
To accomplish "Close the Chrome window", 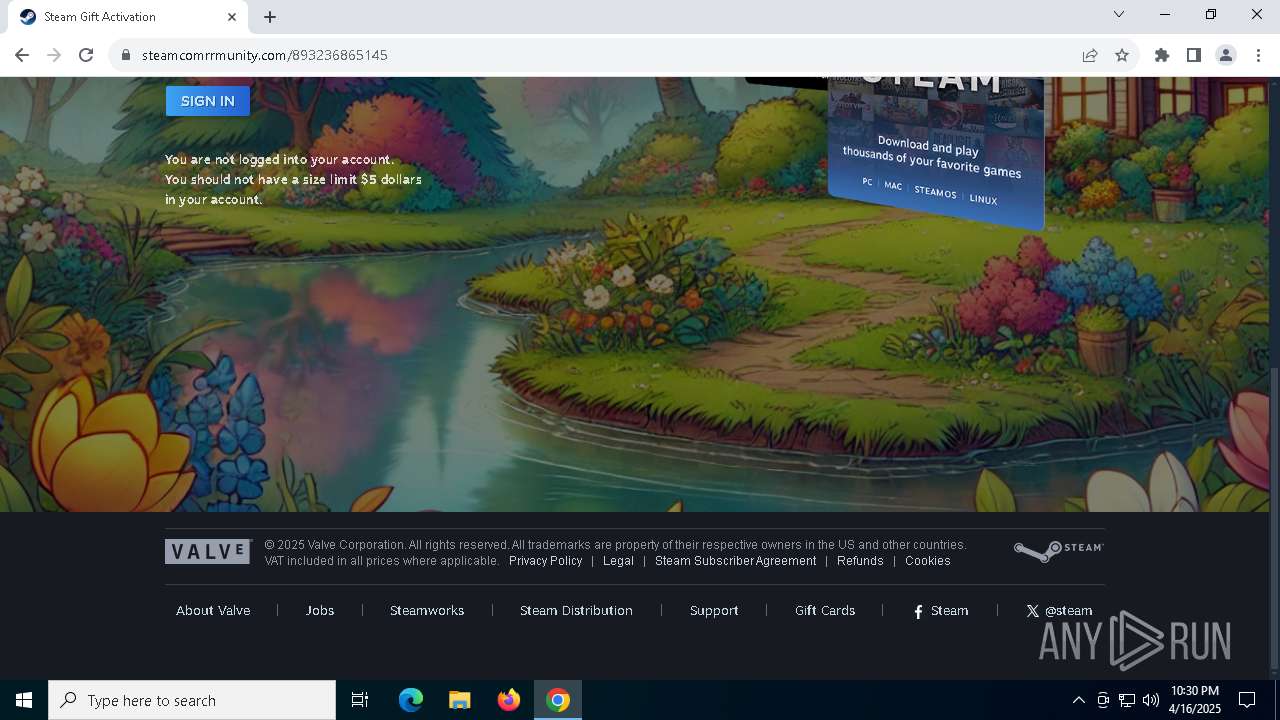I will tap(1257, 14).
